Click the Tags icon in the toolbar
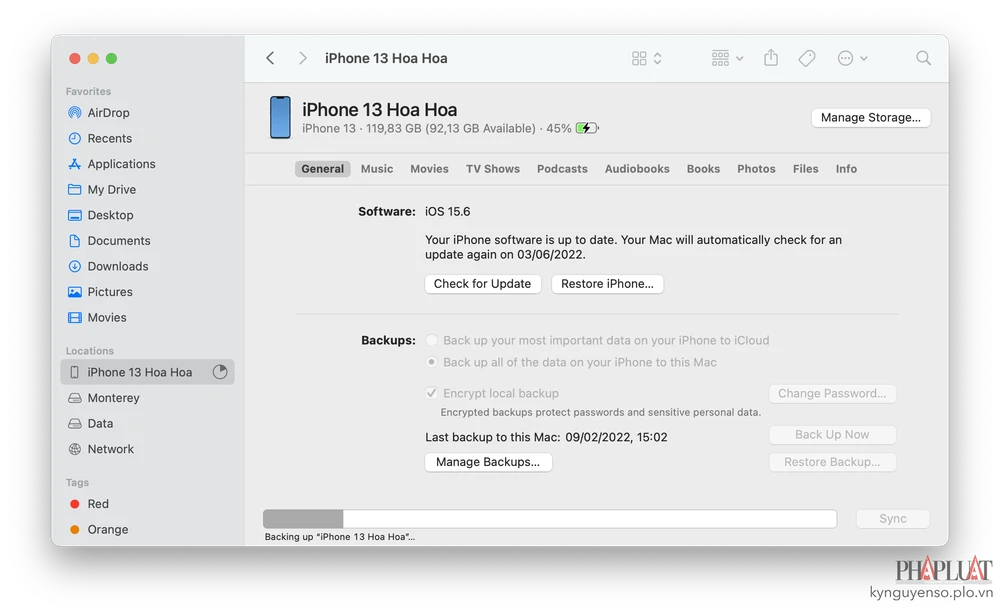The image size is (1000, 614). click(x=807, y=58)
